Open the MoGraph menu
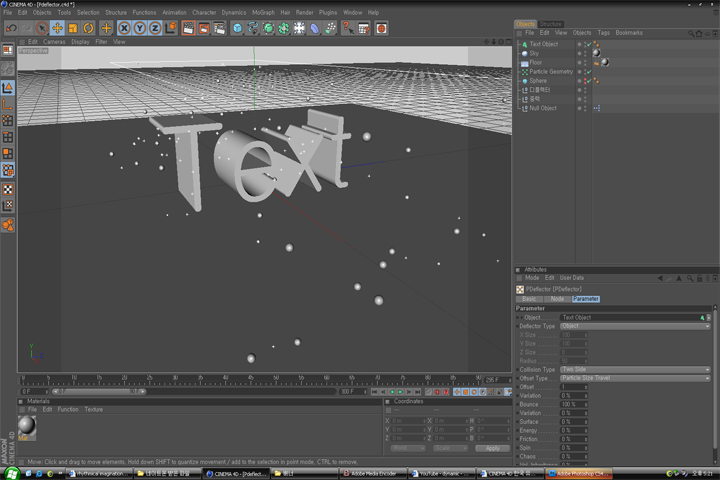 click(263, 12)
